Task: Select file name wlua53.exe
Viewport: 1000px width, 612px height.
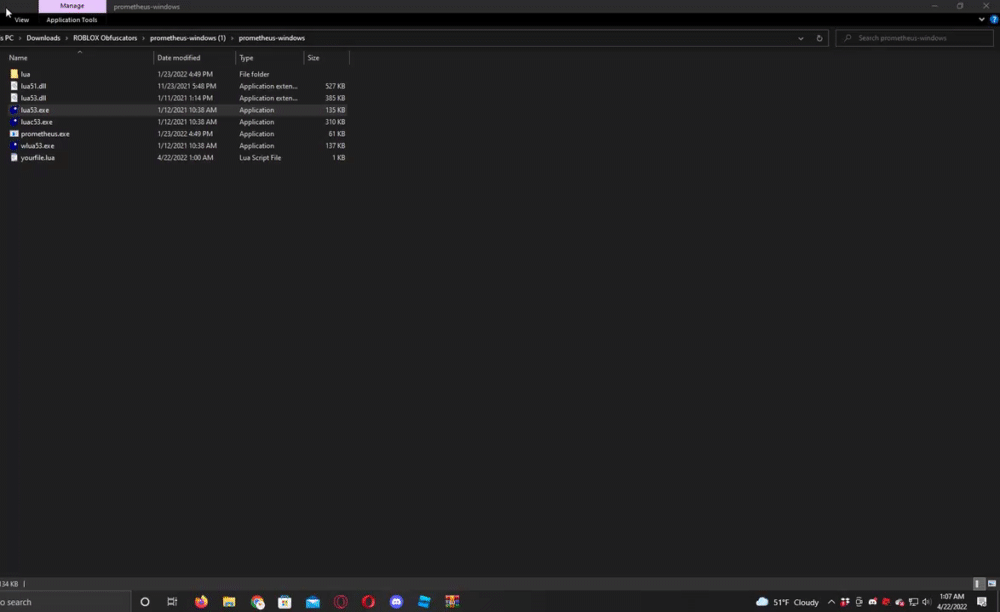Action: pos(38,146)
